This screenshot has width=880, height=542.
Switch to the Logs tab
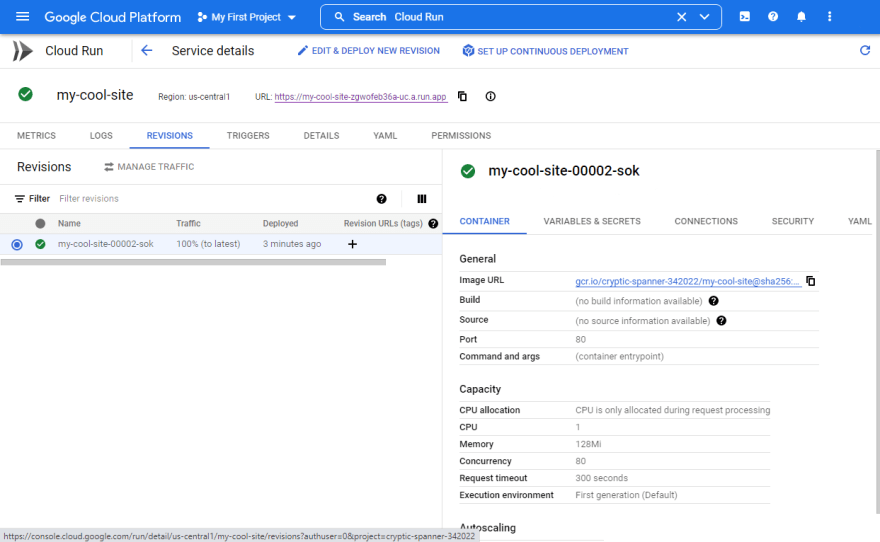click(x=101, y=136)
